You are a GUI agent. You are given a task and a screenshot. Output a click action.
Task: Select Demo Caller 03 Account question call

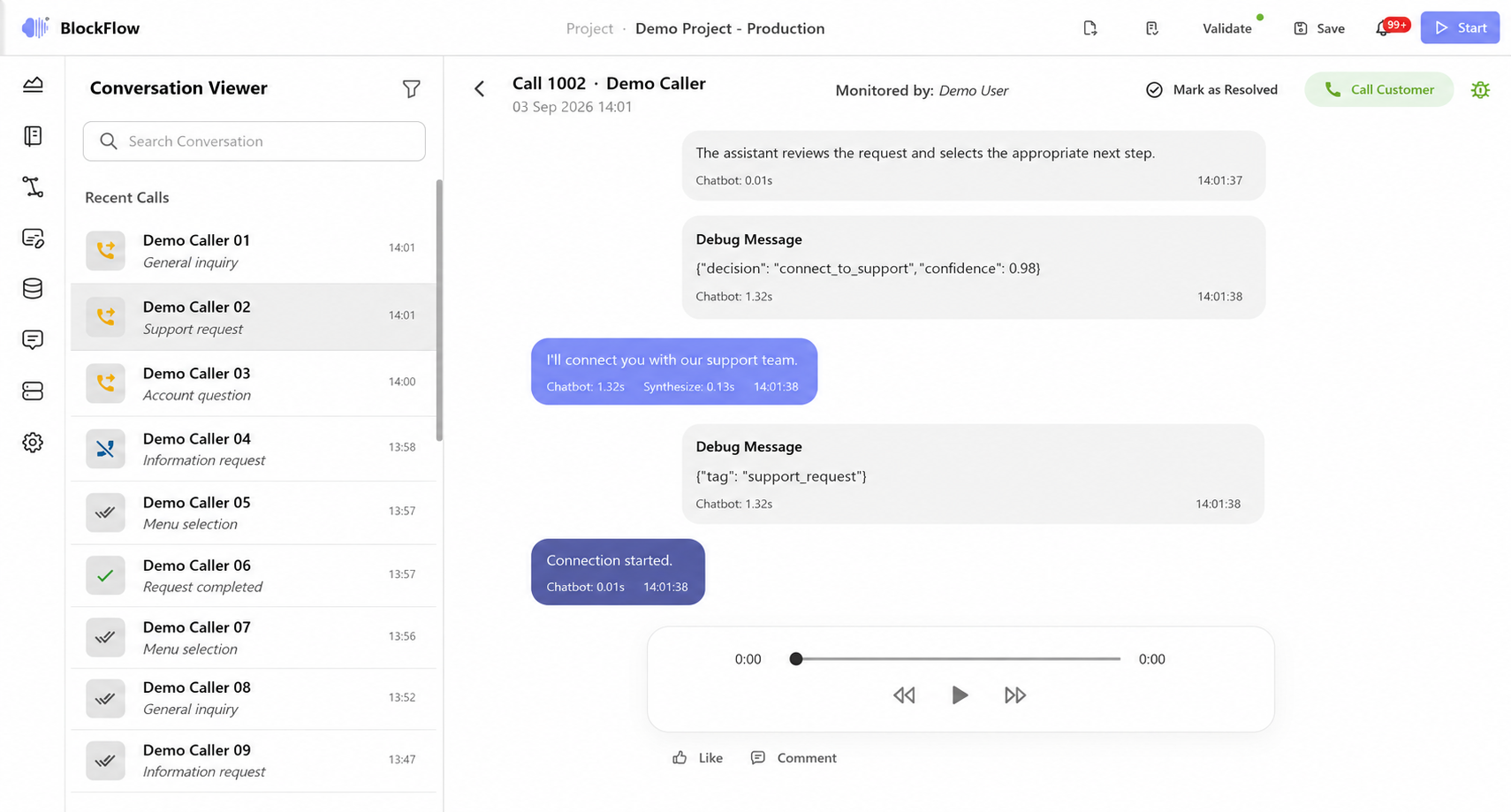(x=253, y=383)
